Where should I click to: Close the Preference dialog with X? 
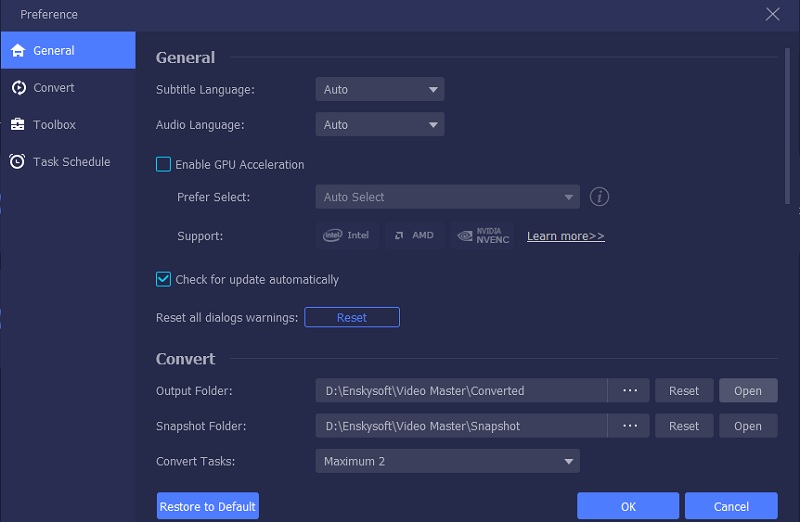coord(772,14)
